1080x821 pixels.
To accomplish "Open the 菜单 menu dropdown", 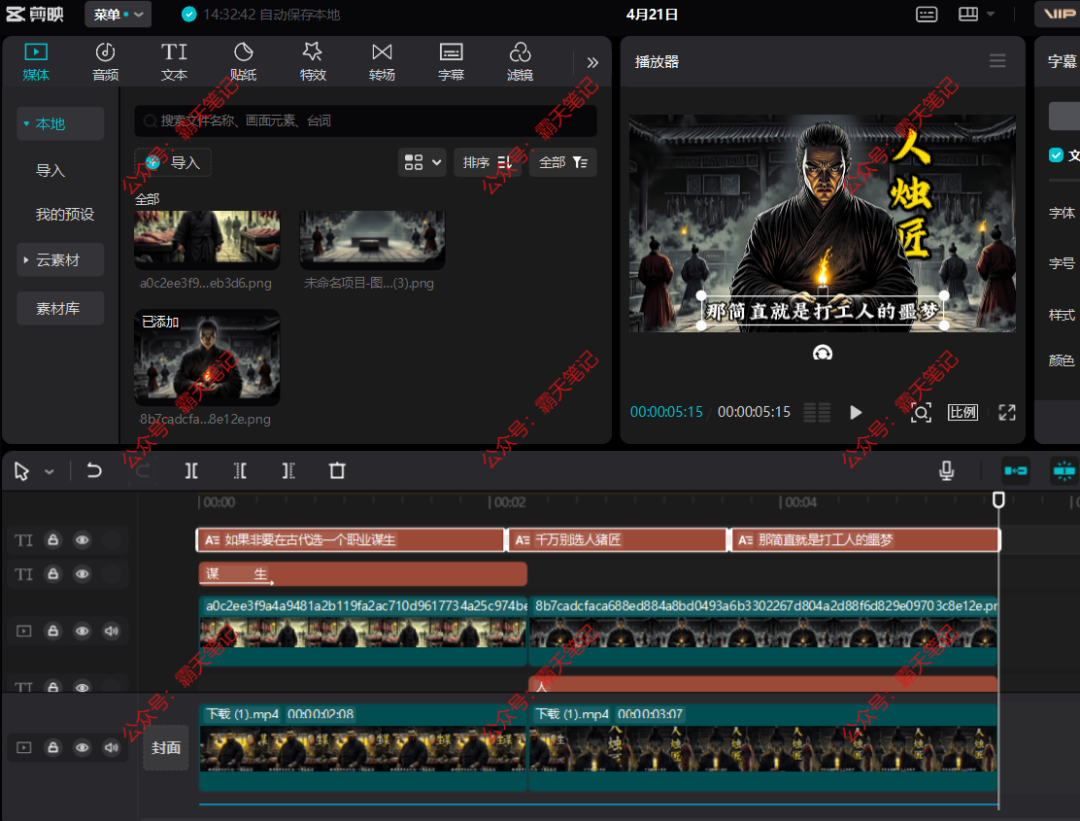I will (118, 14).
